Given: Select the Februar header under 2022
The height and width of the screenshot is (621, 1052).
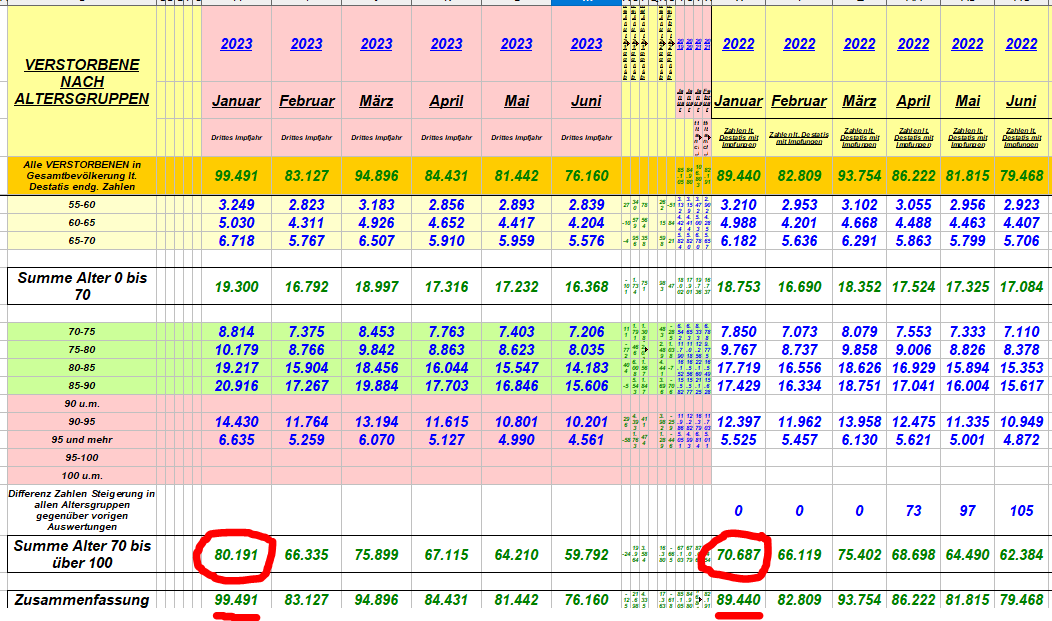Looking at the screenshot, I should point(799,101).
